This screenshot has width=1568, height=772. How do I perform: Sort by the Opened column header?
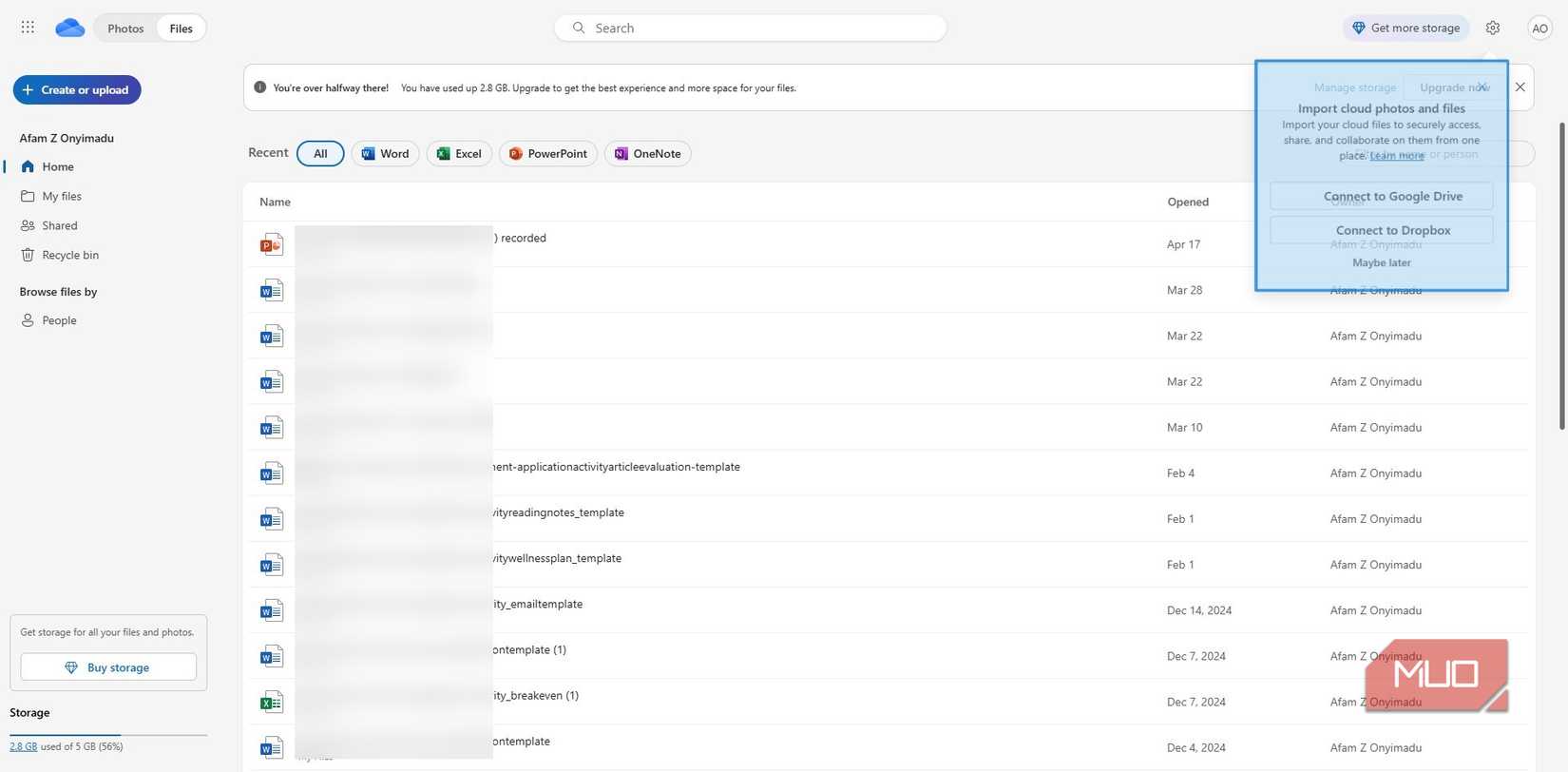click(x=1188, y=202)
